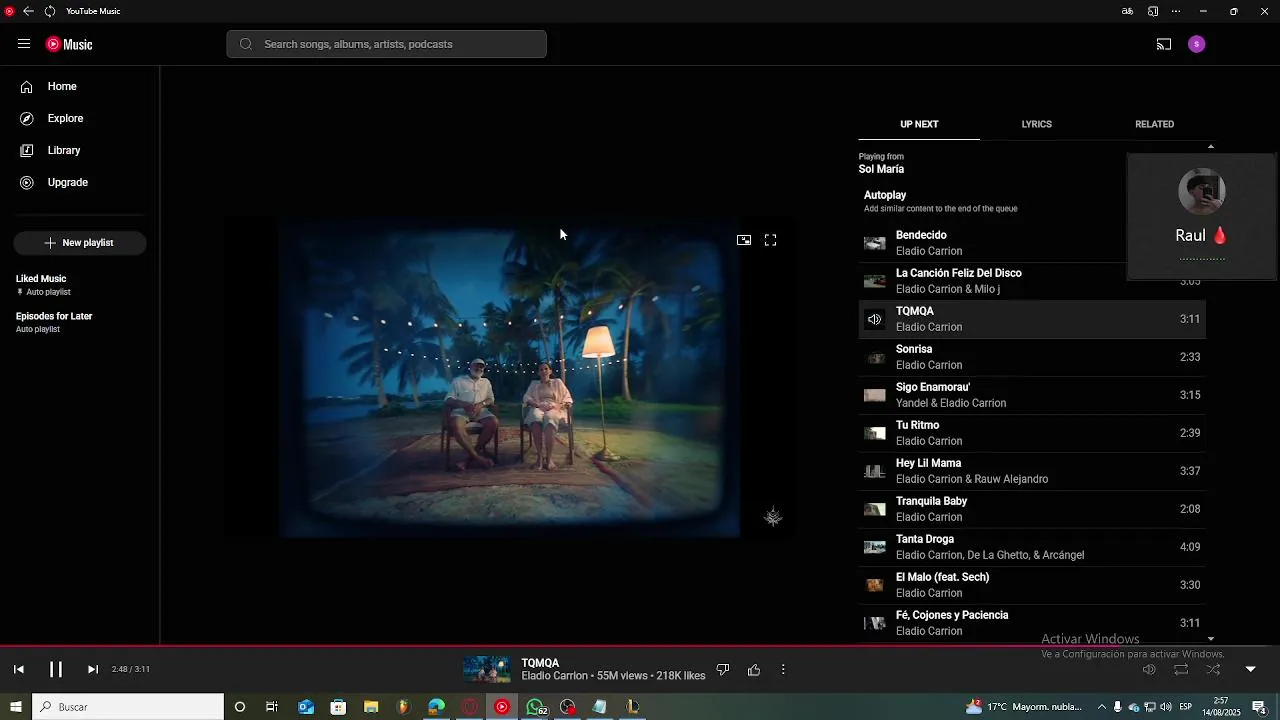Screen dimensions: 1280x720
Task: Open the Cast to device icon
Action: pyautogui.click(x=1164, y=44)
